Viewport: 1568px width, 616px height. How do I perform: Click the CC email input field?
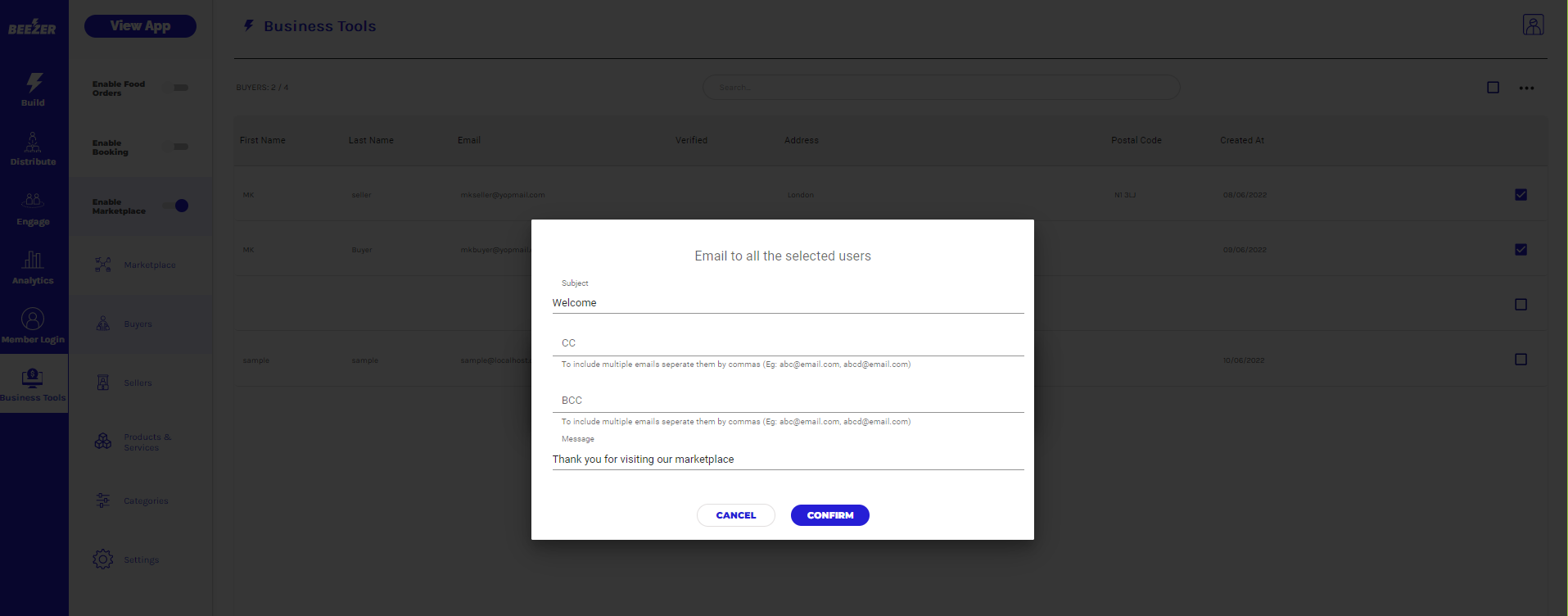[x=788, y=344]
